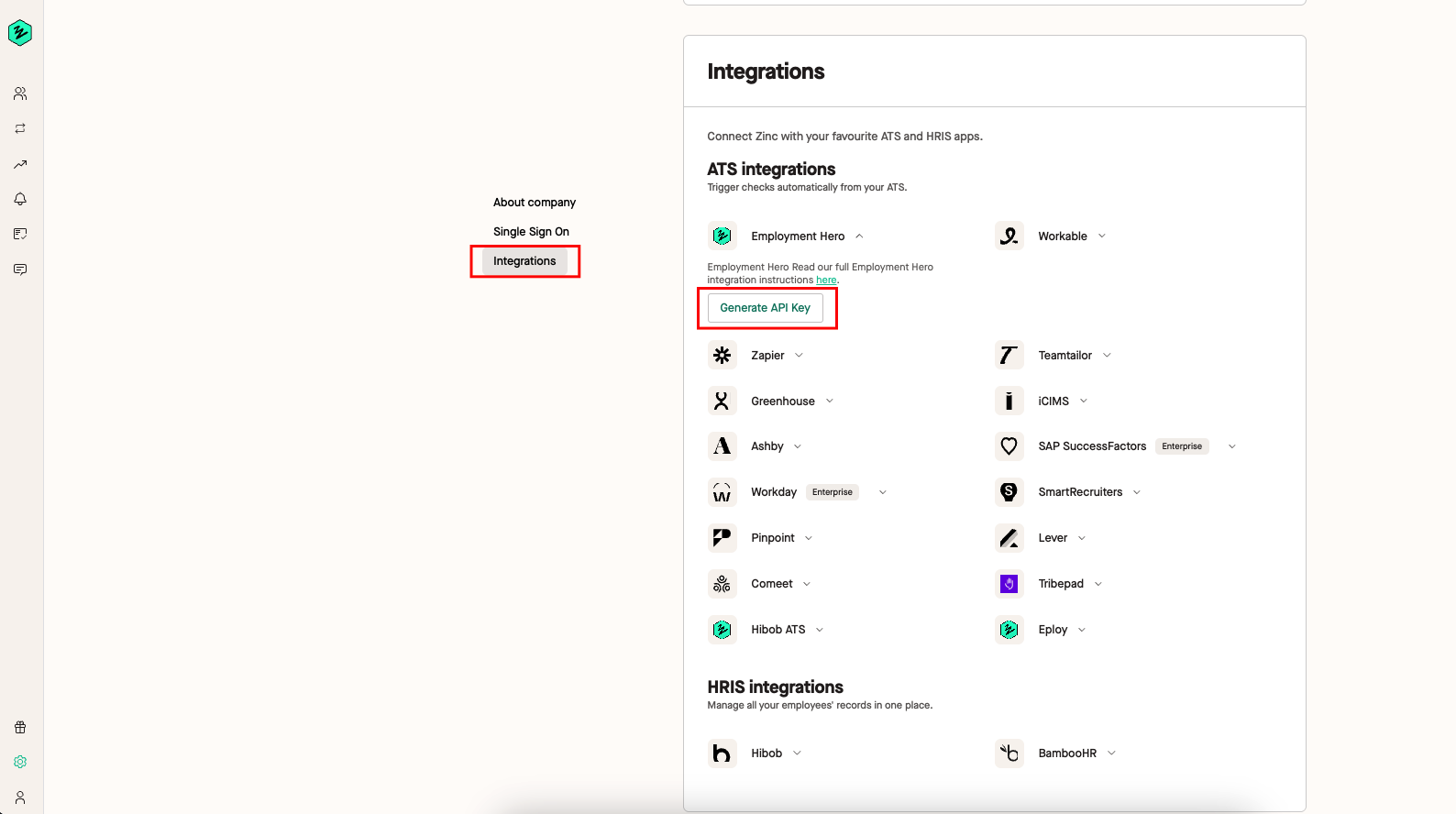
Task: Expand the Lever chevron
Action: coord(1082,539)
